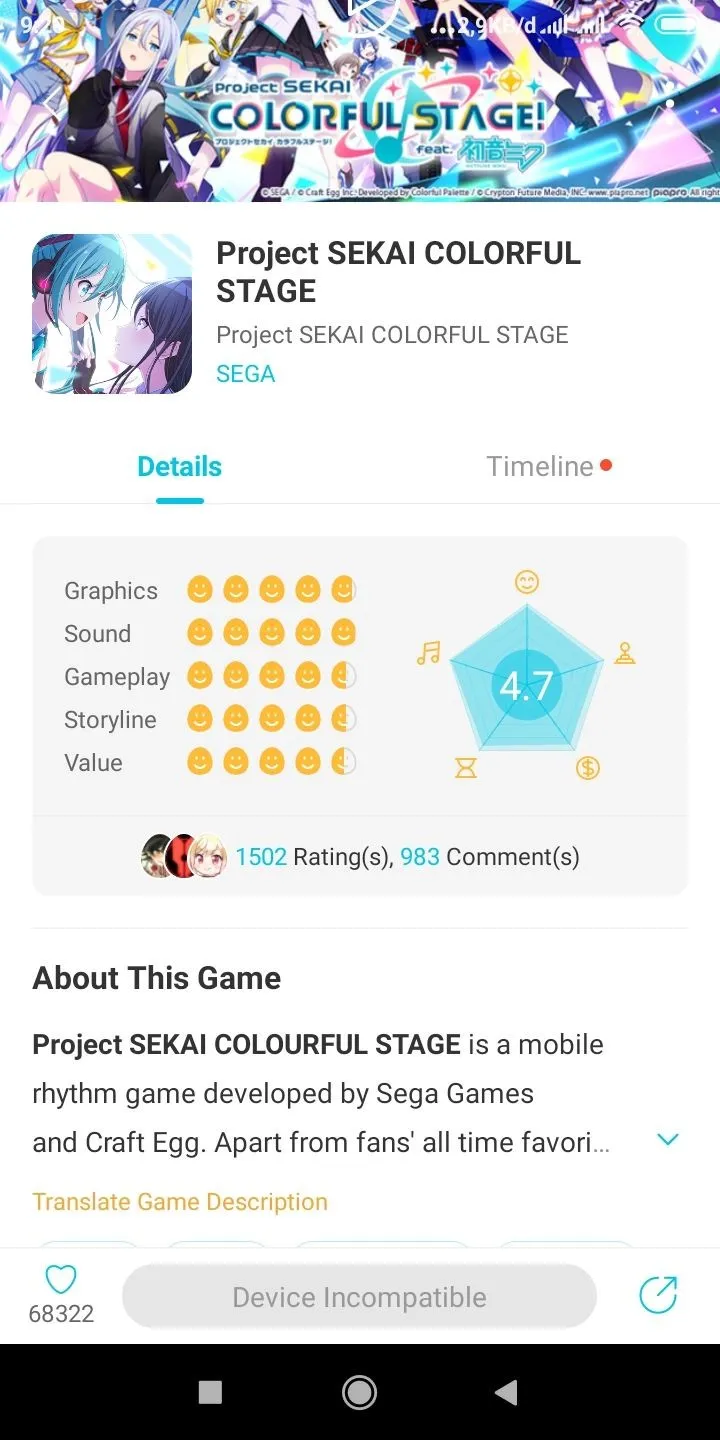Click the chess pawn gameplay icon

click(x=625, y=654)
